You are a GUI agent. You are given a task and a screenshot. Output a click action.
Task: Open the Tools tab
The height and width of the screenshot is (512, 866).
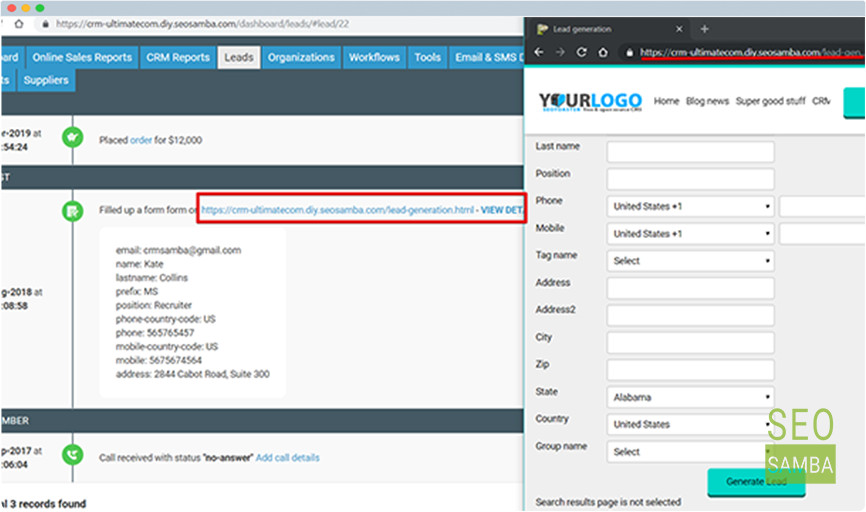[x=427, y=57]
